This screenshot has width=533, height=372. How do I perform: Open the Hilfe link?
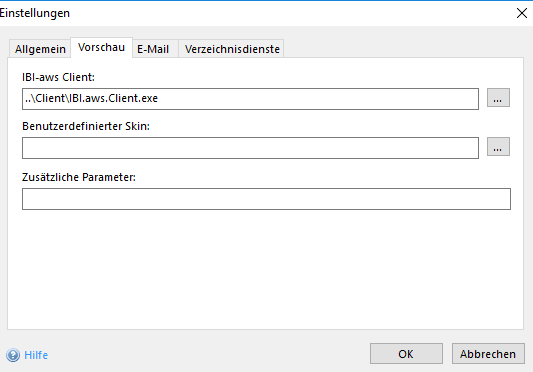coord(36,355)
